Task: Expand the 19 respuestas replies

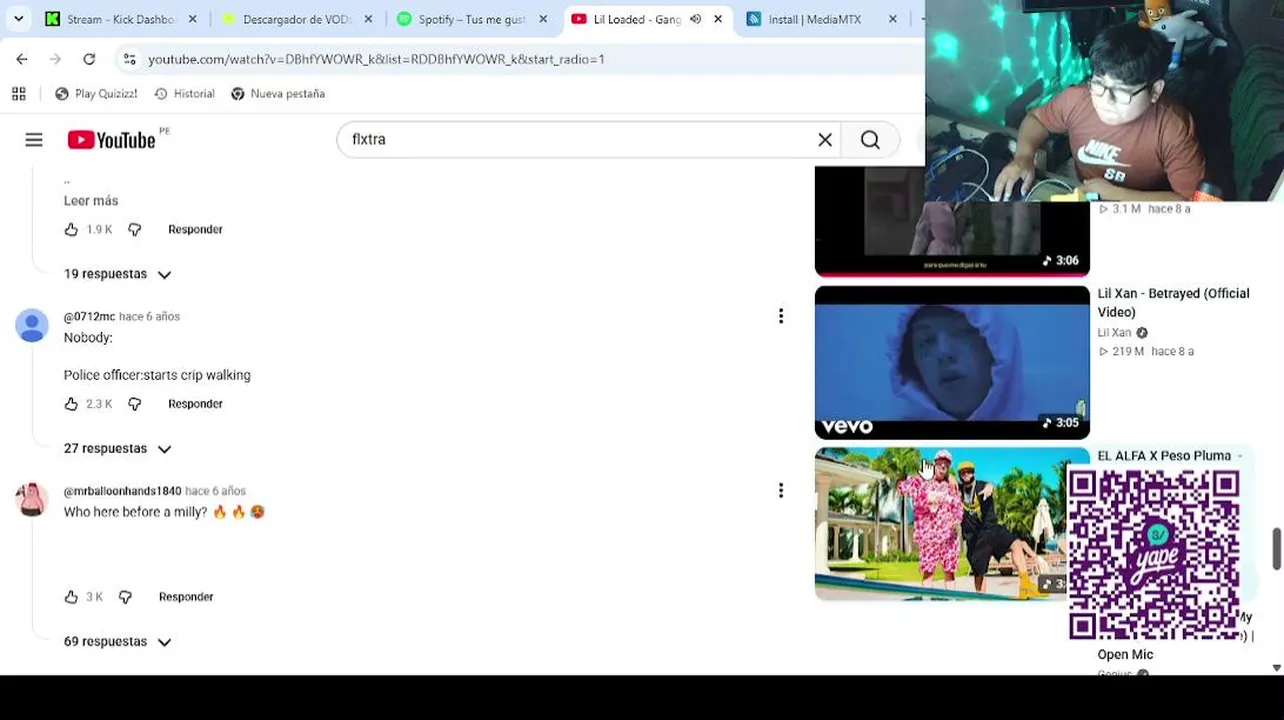Action: coord(118,274)
